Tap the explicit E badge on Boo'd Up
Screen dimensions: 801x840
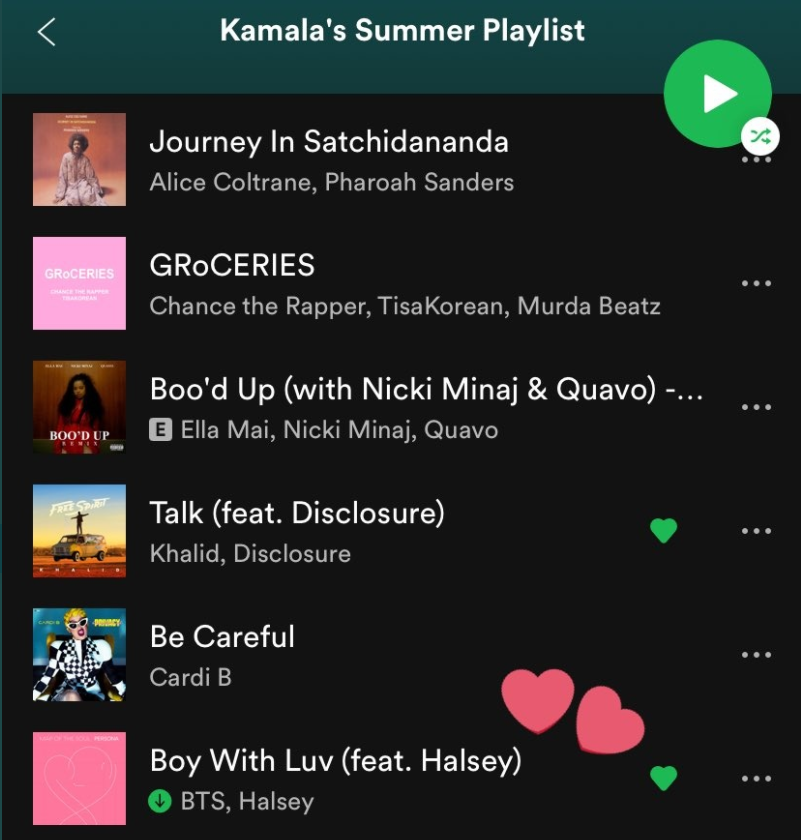coord(161,430)
